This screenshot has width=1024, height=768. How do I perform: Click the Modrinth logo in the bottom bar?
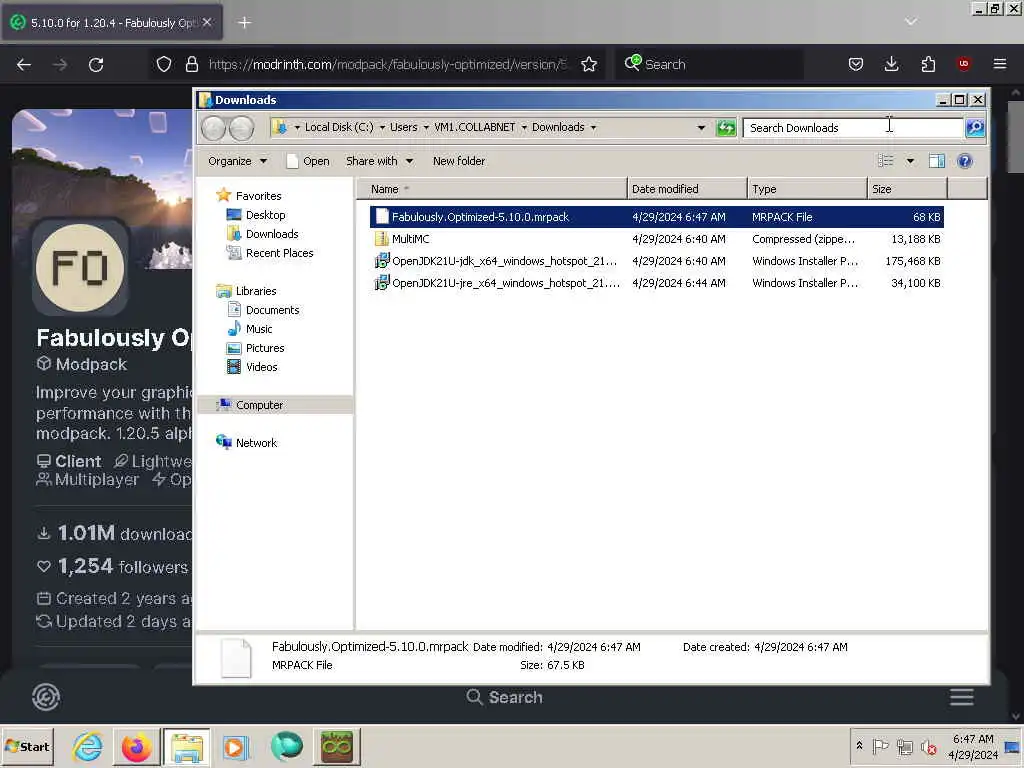coord(46,697)
